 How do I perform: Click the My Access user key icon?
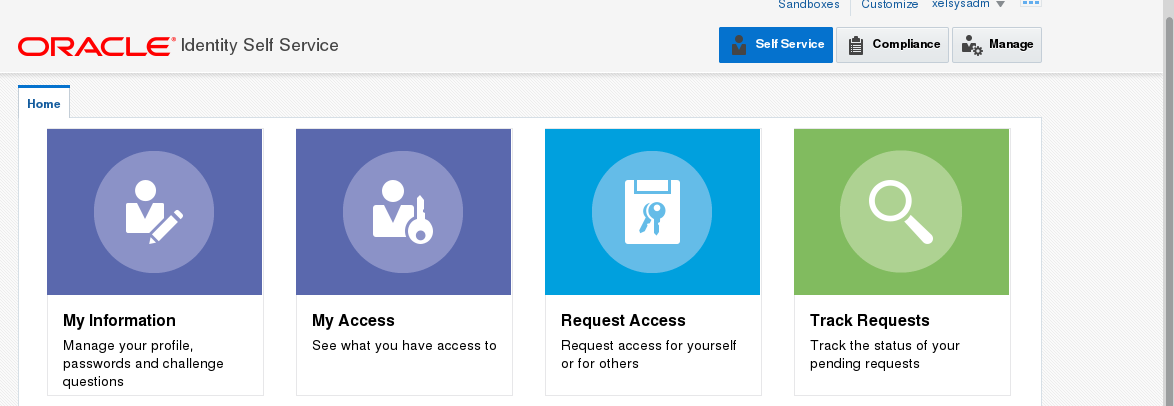click(x=403, y=211)
